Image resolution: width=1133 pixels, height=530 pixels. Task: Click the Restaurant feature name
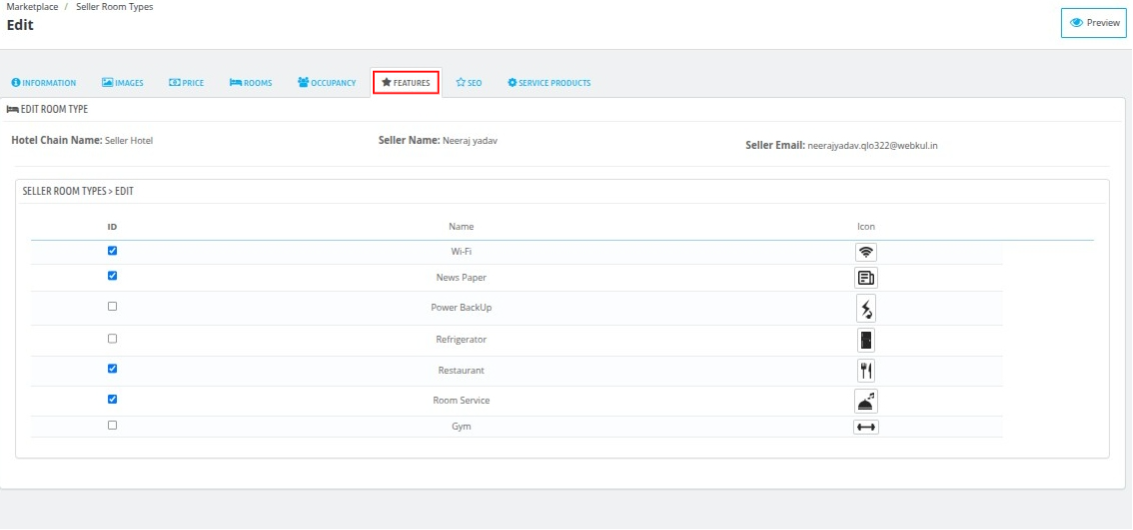pos(461,370)
